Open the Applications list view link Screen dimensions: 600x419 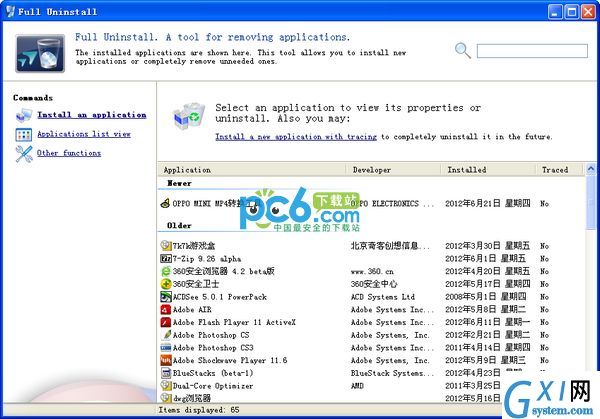(x=84, y=134)
